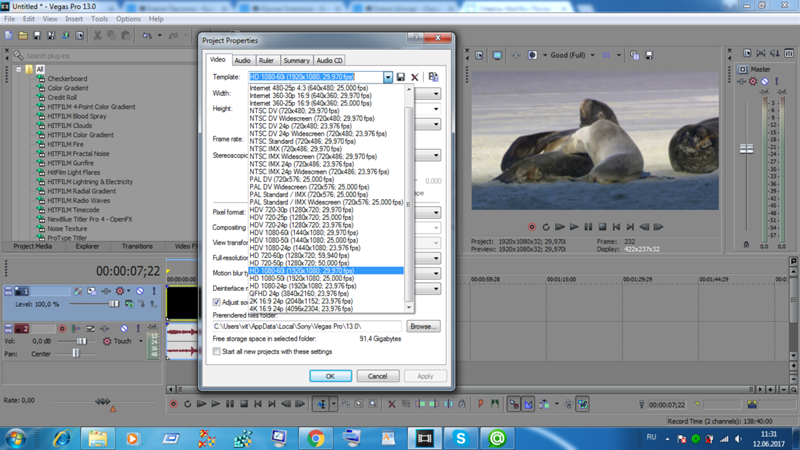Image resolution: width=800 pixels, height=450 pixels.
Task: Toggle Loop Playback in the timeline transport
Action: coord(187,404)
